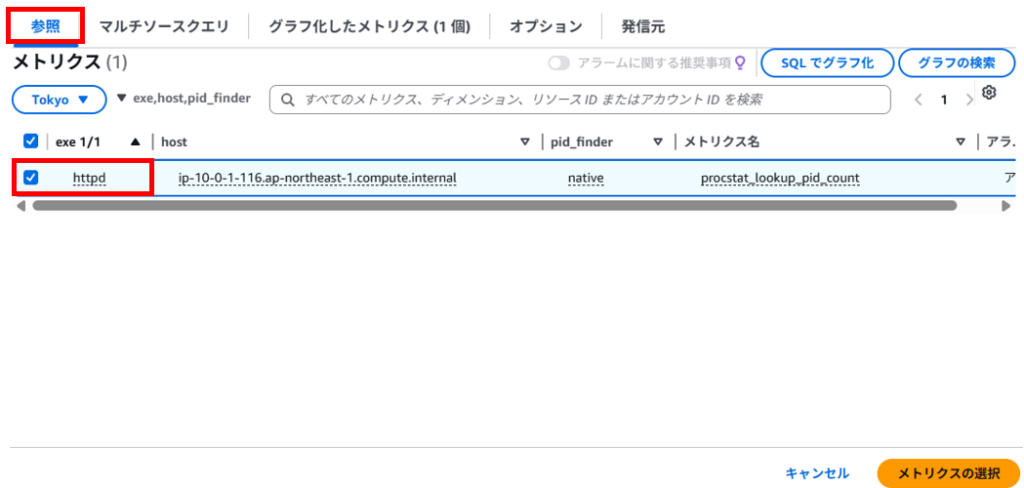Open the Tokyo region dropdown
The width and height of the screenshot is (1024, 488).
pyautogui.click(x=59, y=100)
